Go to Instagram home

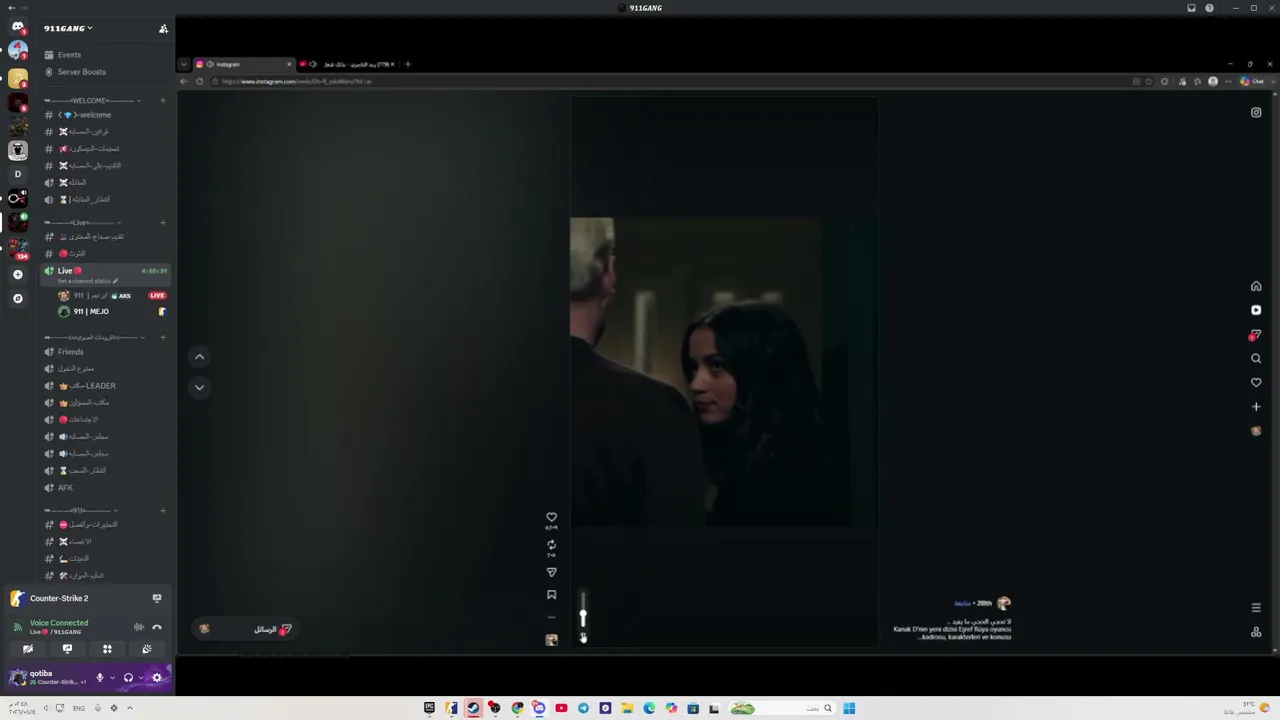(1256, 286)
